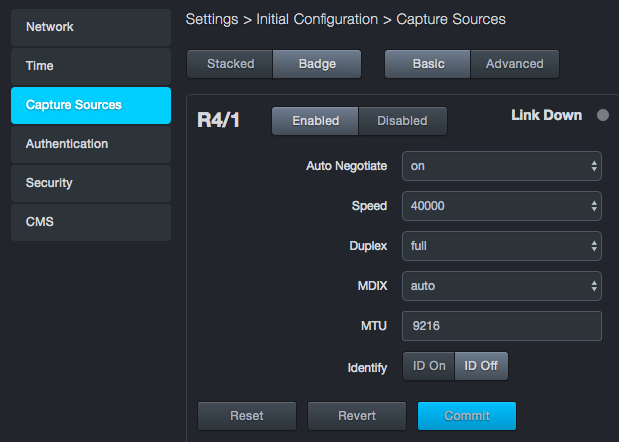Open the Network settings section
The image size is (619, 442).
pyautogui.click(x=91, y=26)
